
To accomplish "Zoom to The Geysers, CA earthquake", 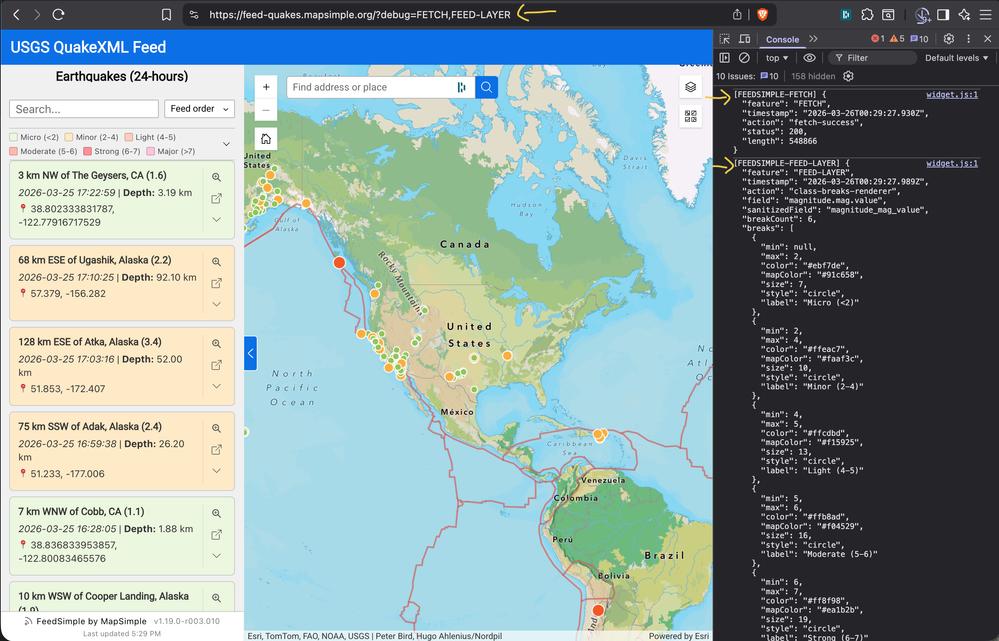I will coord(217,177).
